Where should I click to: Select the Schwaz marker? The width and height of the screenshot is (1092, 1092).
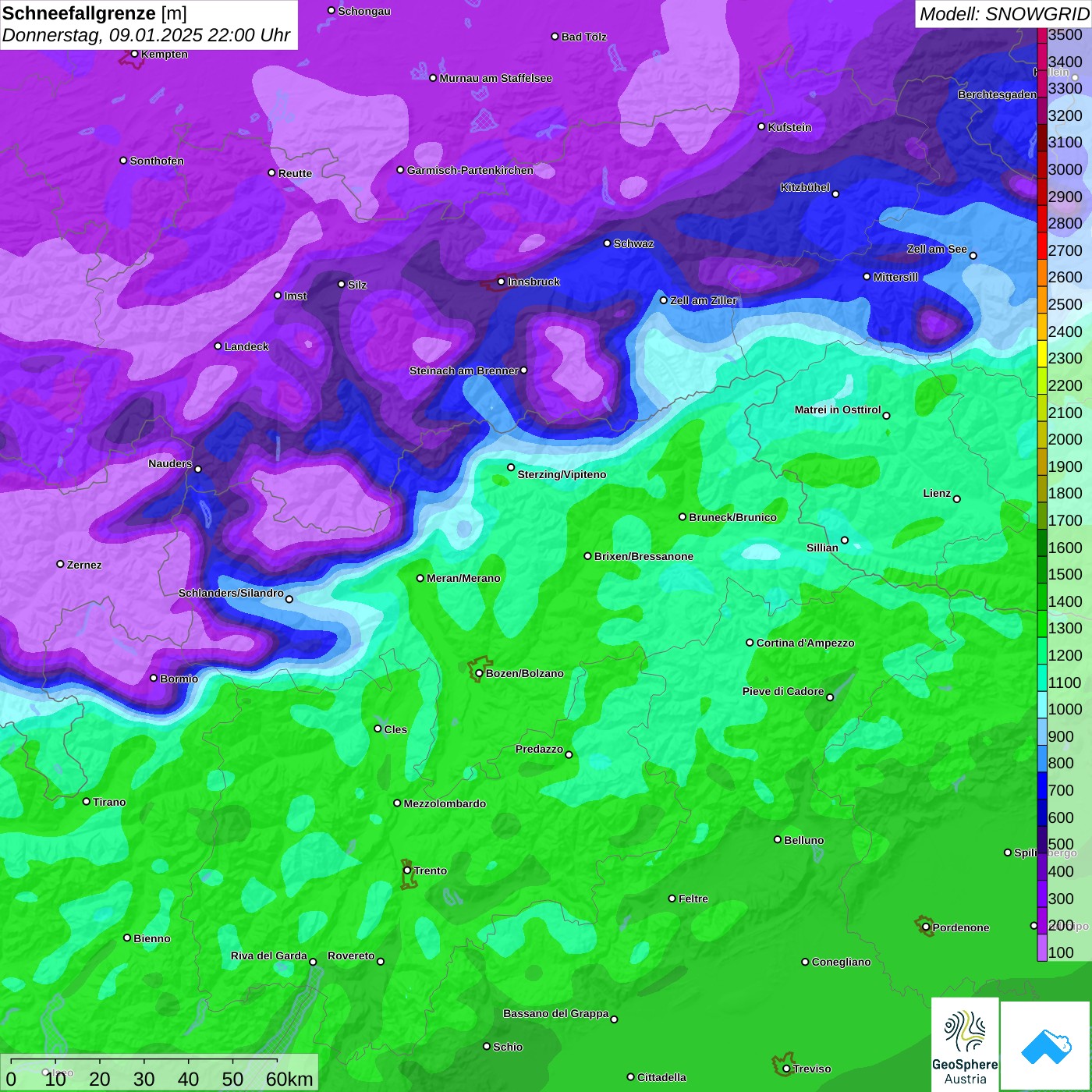[607, 243]
